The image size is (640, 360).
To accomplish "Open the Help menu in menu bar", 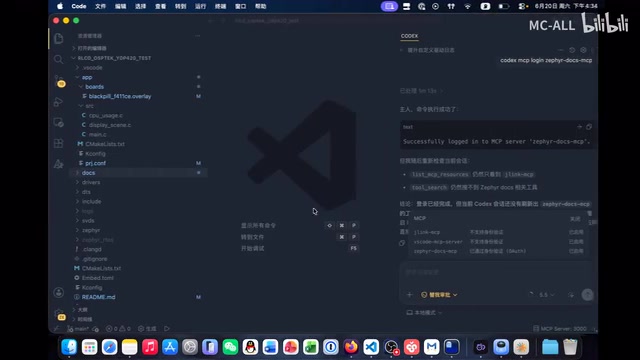I will point(260,6).
